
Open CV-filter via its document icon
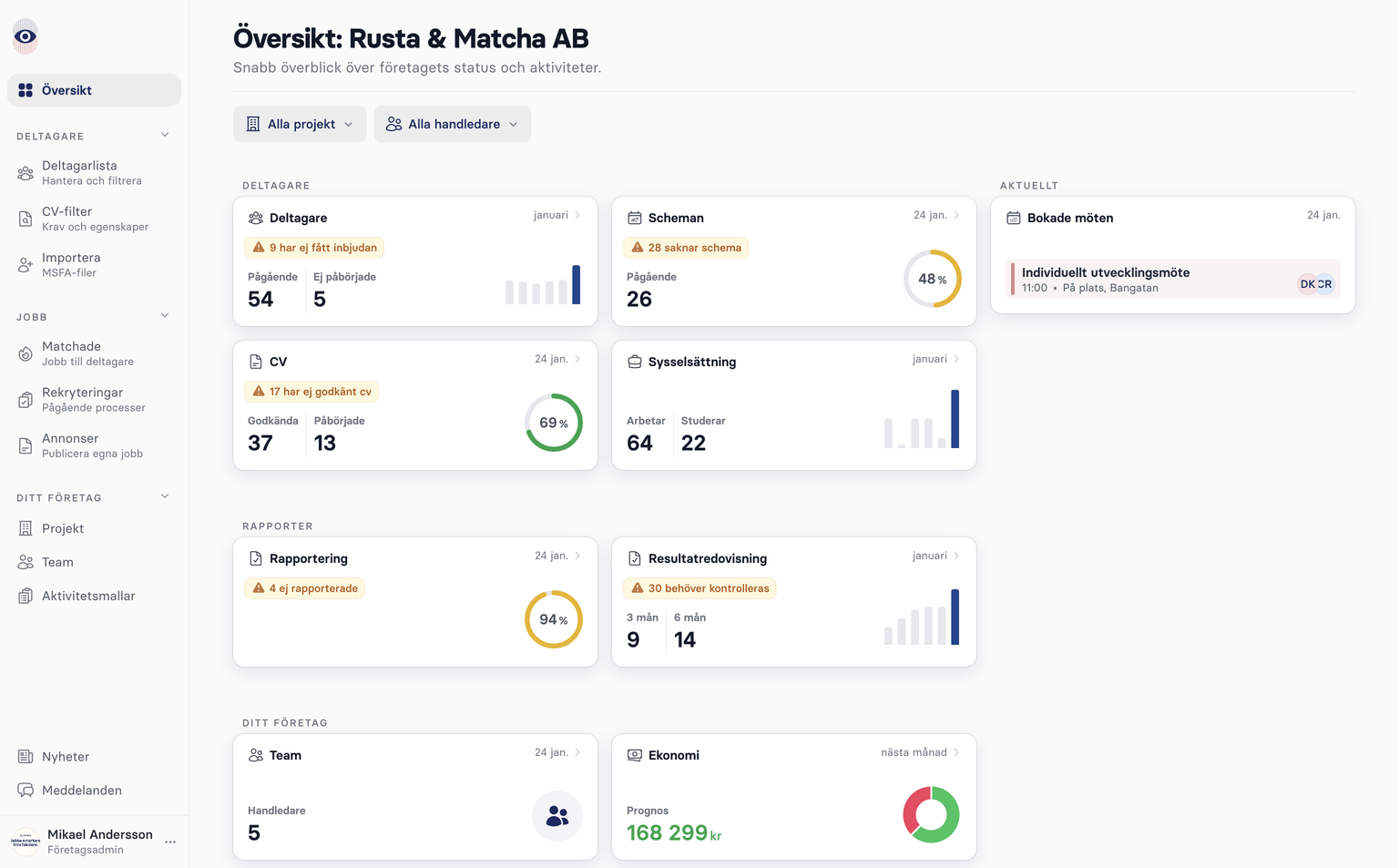pyautogui.click(x=25, y=218)
